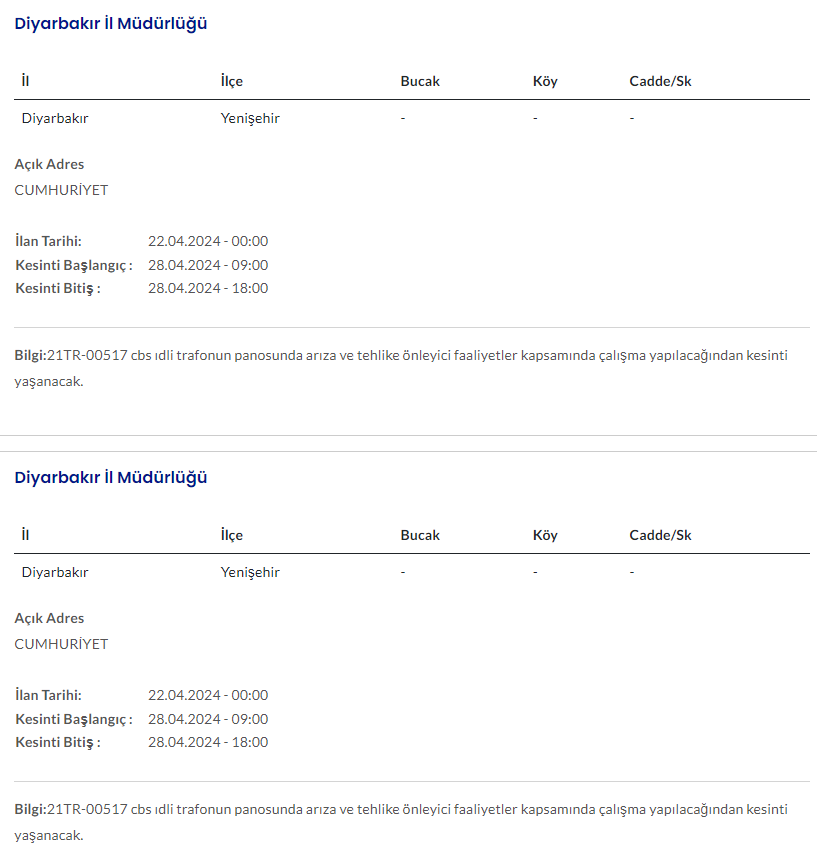Click the first Kesinti Bitiş time value
Image resolution: width=817 pixels, height=865 pixels.
pos(208,288)
